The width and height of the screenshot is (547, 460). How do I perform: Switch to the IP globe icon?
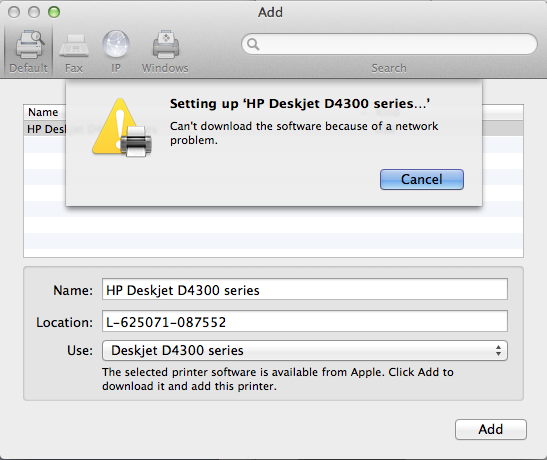[x=116, y=44]
